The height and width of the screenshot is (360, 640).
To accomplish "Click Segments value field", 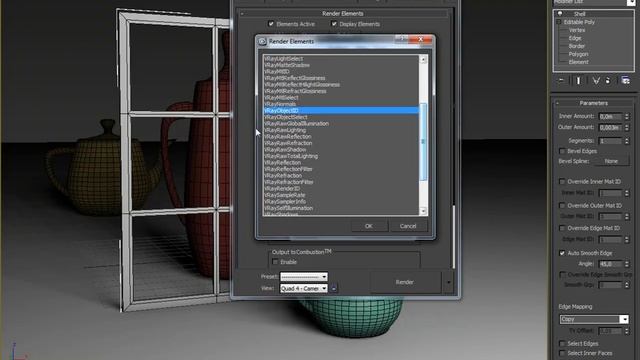I will point(611,141).
